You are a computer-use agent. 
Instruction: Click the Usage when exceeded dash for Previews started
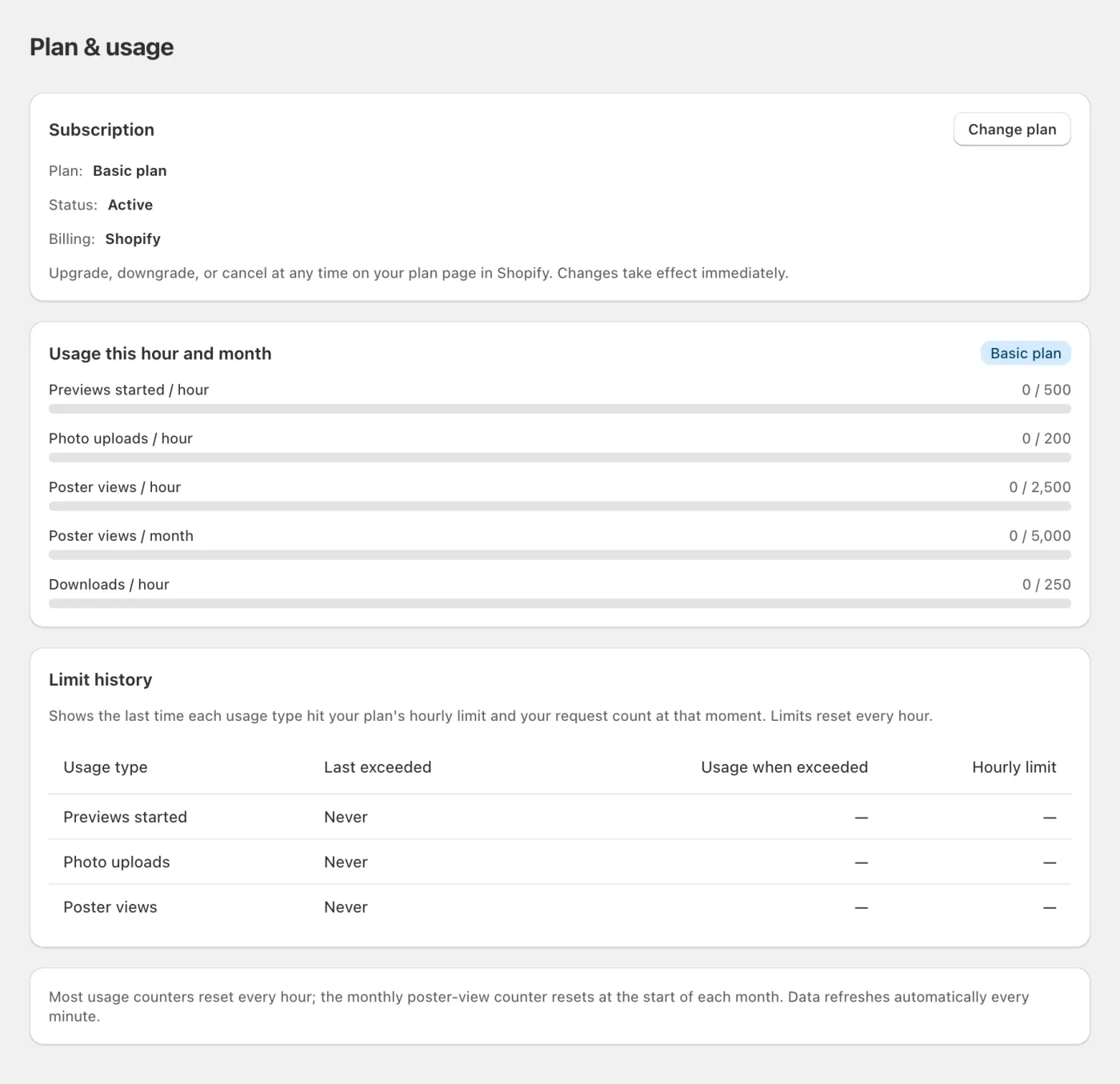[x=862, y=818]
